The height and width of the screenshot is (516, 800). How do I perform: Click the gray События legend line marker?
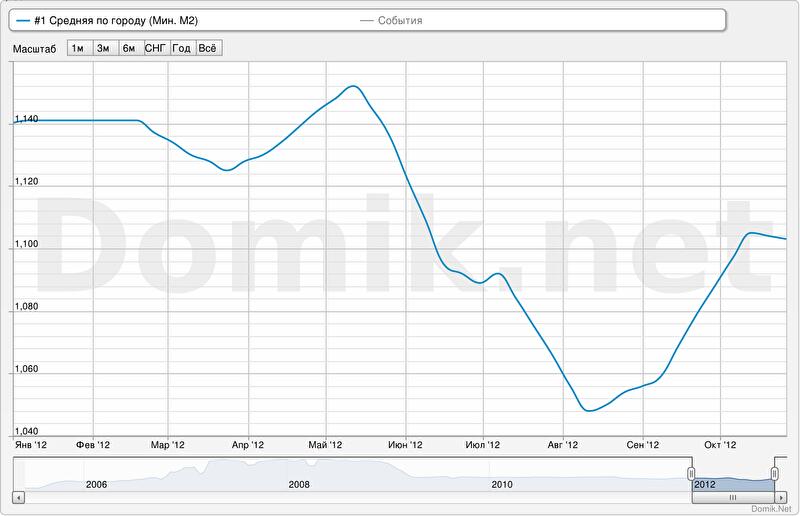366,20
